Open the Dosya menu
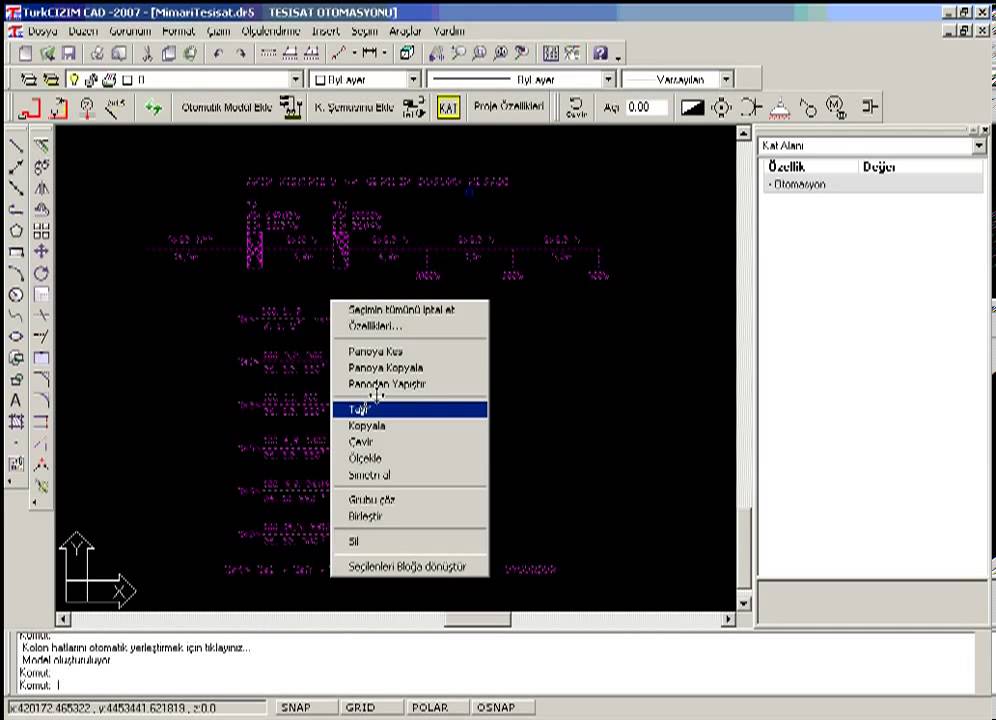The width and height of the screenshot is (996, 720). pos(43,31)
